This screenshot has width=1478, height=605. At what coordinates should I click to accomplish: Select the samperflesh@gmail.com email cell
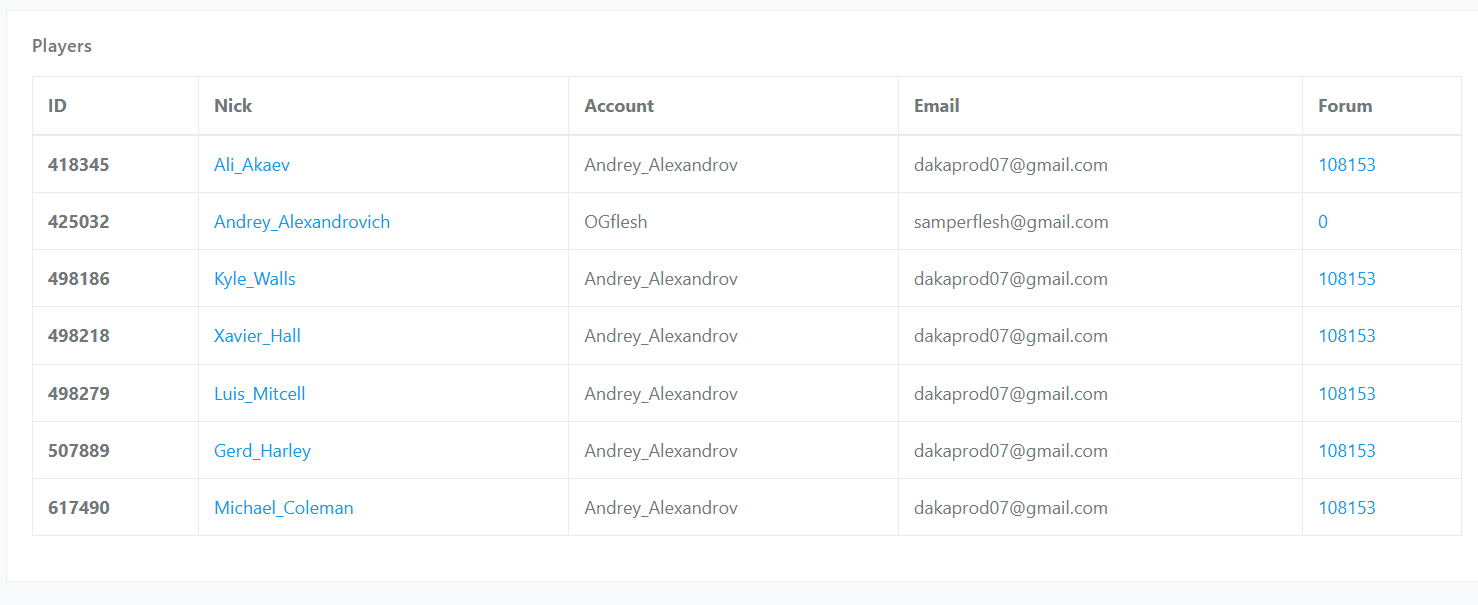1011,222
